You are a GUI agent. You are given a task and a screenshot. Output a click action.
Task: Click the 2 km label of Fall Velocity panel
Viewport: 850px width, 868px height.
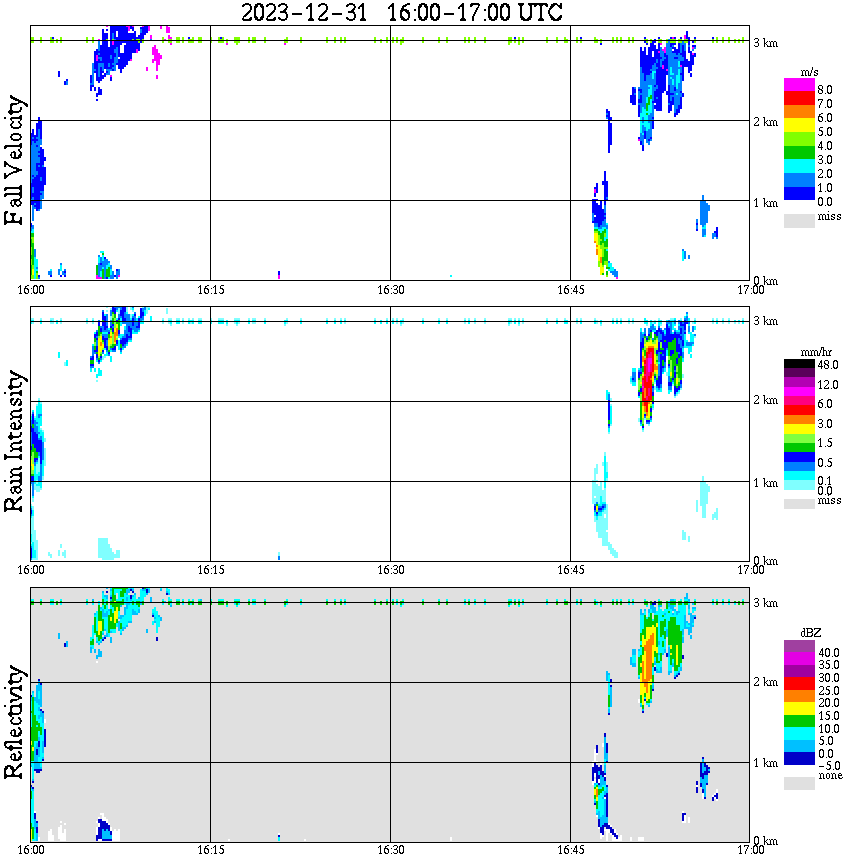point(766,122)
